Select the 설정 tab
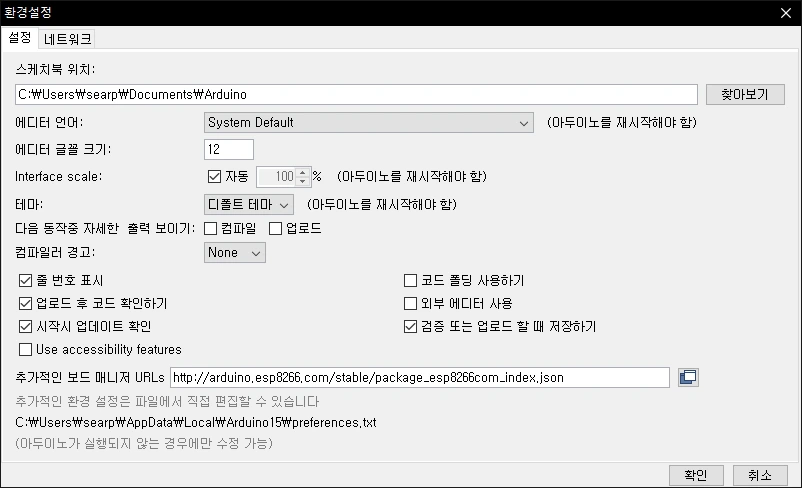The width and height of the screenshot is (802, 488). tap(20, 38)
